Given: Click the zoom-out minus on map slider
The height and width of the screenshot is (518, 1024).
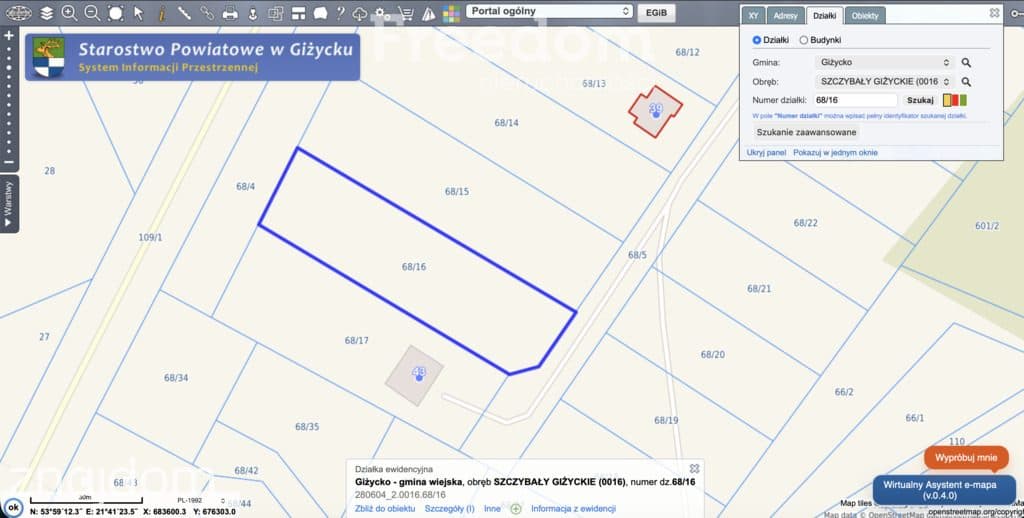Looking at the screenshot, I should (x=8, y=161).
